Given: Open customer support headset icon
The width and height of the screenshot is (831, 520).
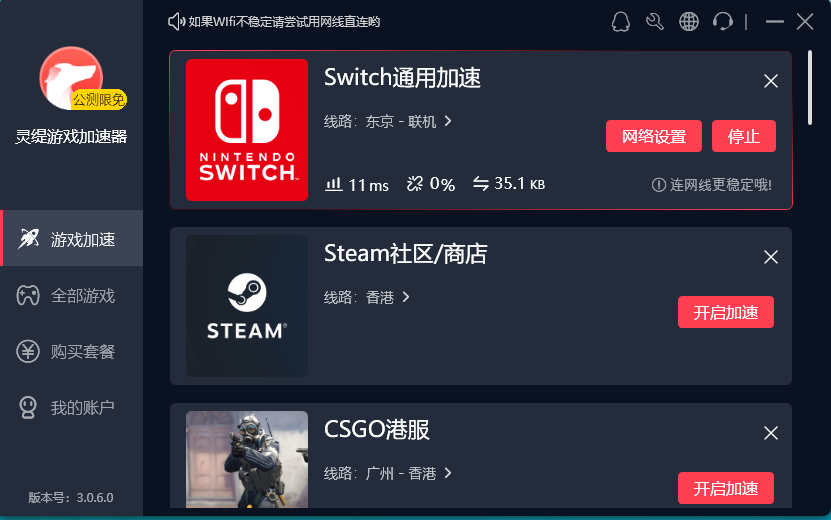Looking at the screenshot, I should [723, 22].
